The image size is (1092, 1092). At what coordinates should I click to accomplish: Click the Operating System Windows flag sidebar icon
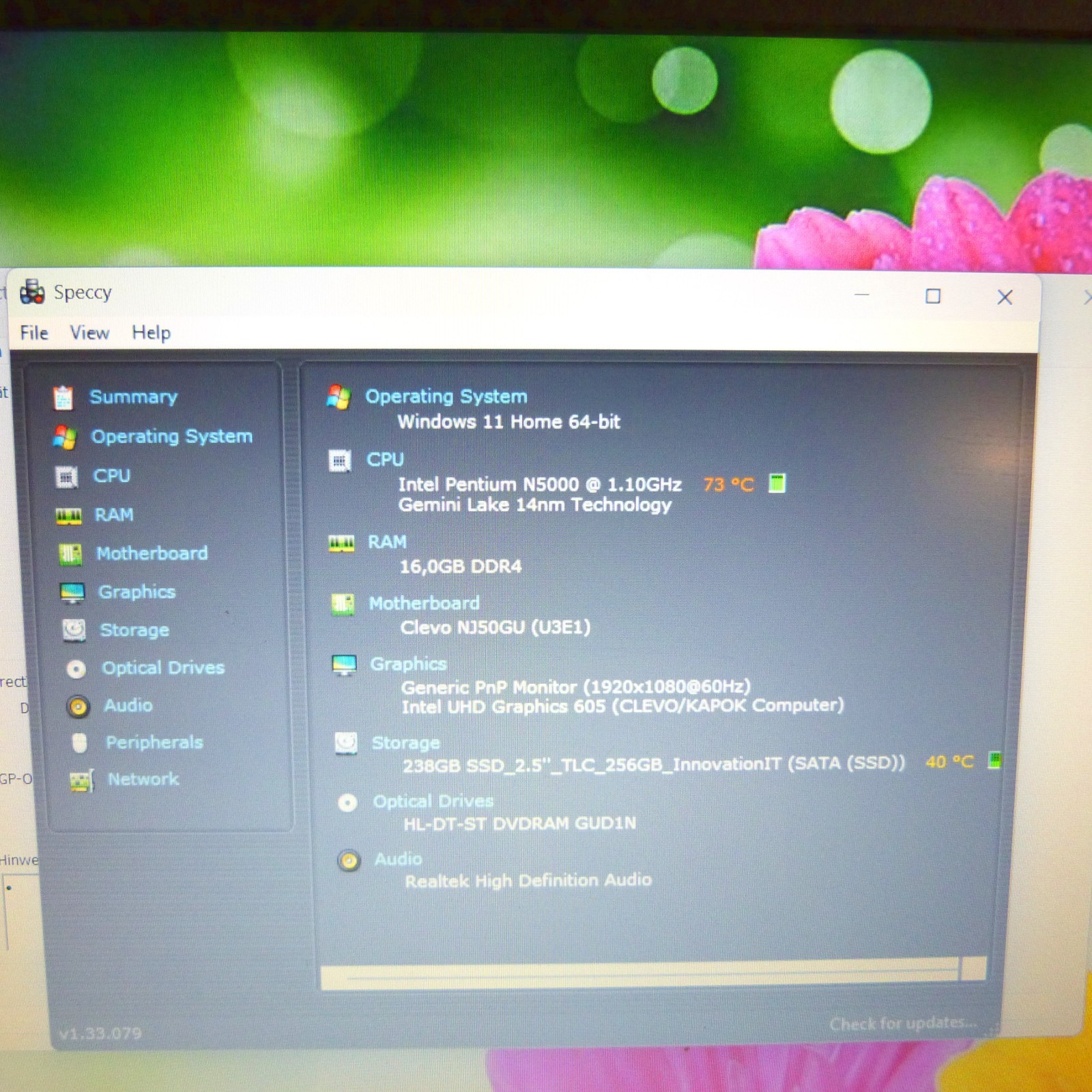66,437
